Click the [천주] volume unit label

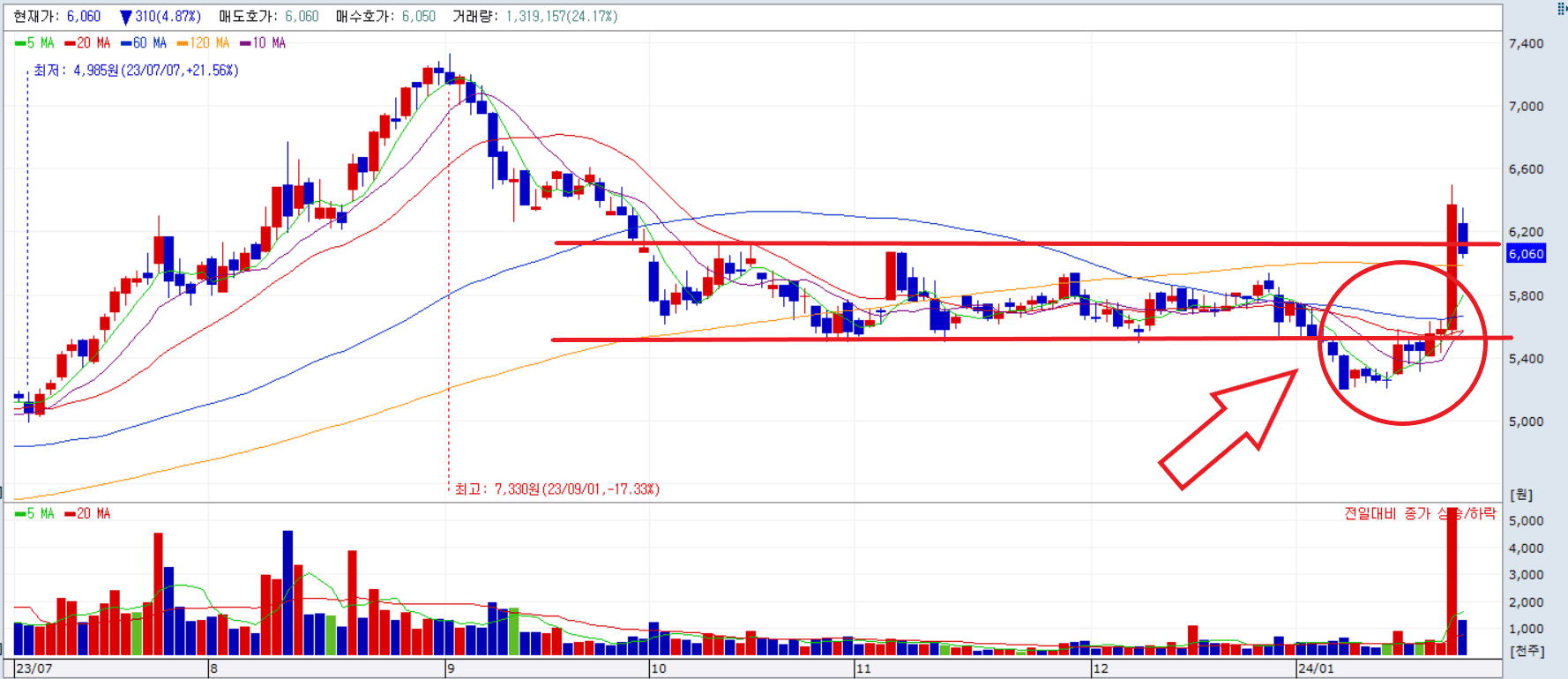[x=1527, y=651]
